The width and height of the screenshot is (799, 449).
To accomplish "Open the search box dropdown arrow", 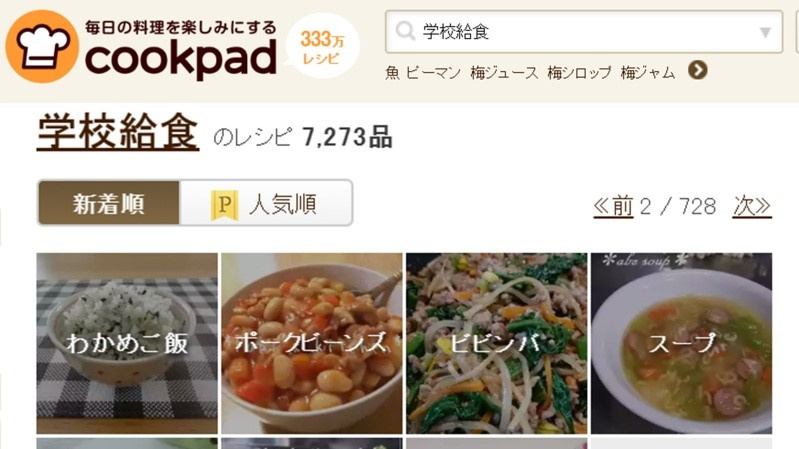I will click(765, 32).
